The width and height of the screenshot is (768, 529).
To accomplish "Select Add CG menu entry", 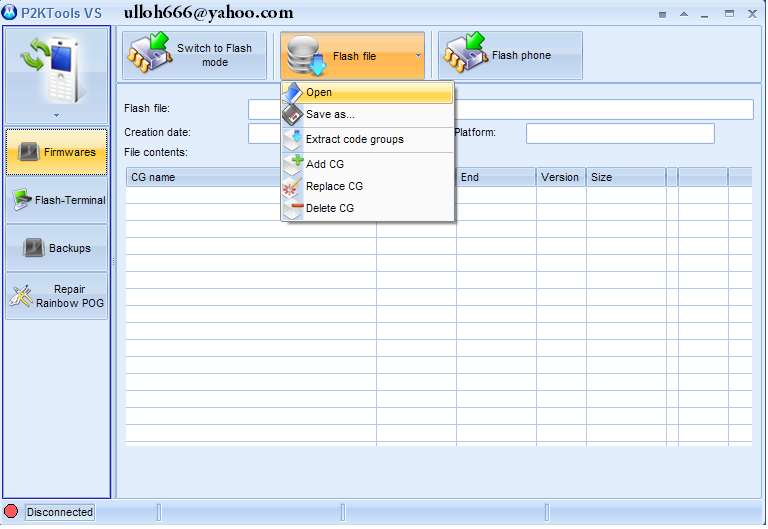I will click(367, 165).
